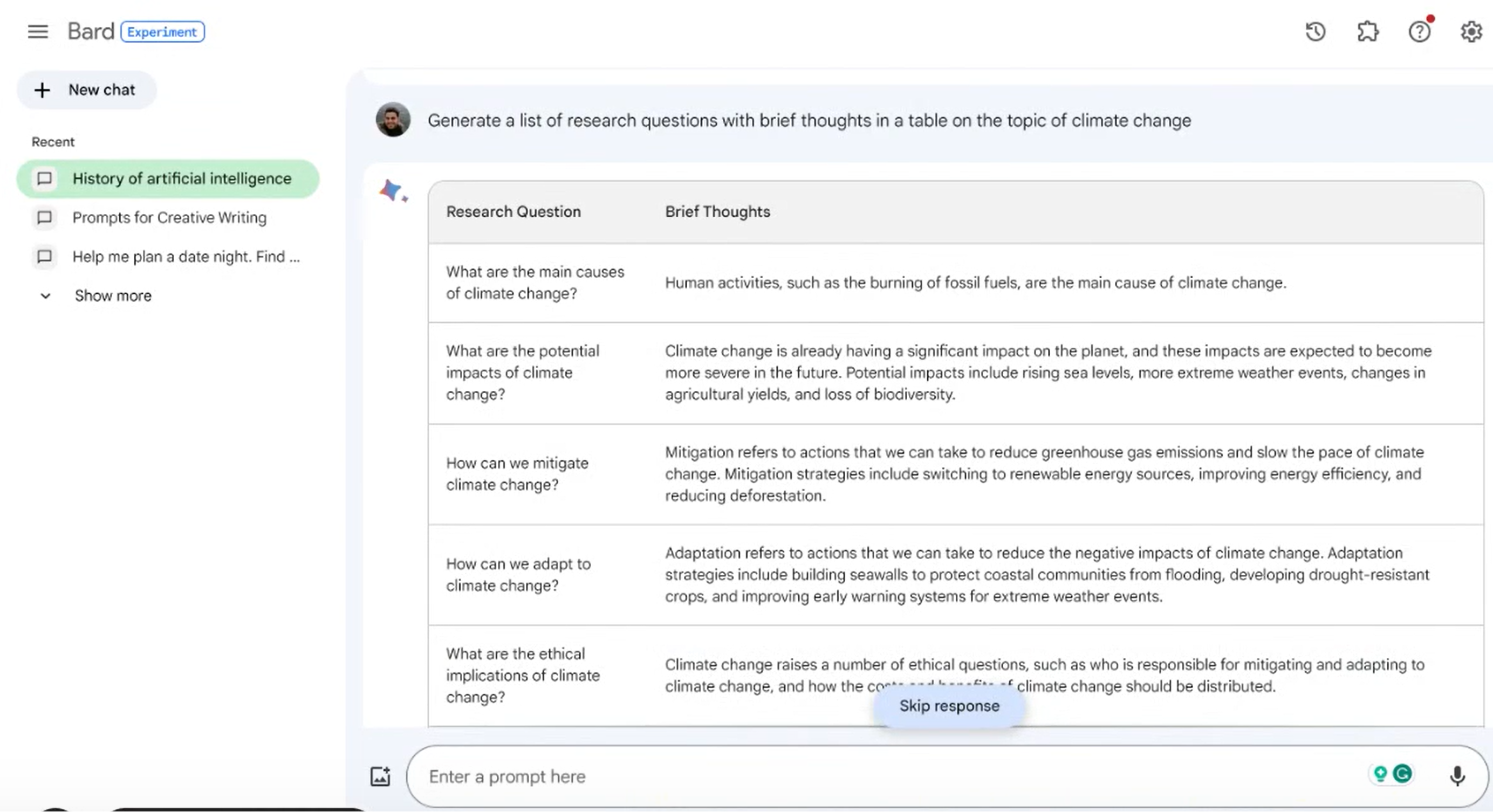The image size is (1493, 812).
Task: Open Help me plan a date night chat
Action: pyautogui.click(x=186, y=257)
